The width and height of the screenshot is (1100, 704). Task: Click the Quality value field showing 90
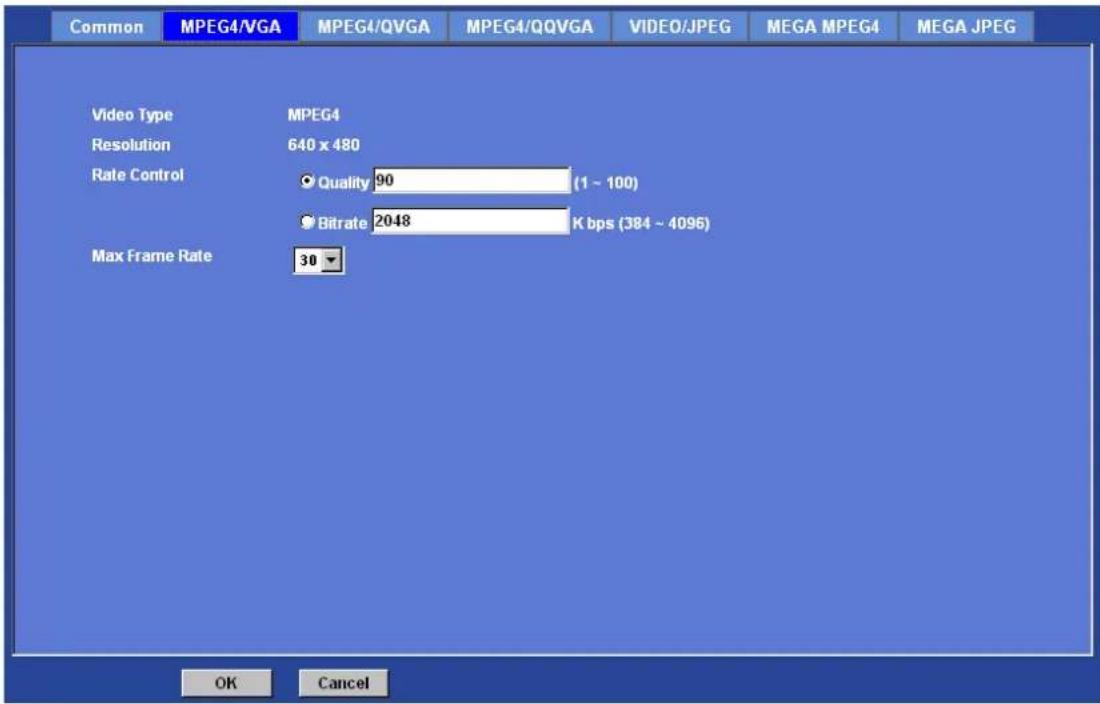[x=471, y=180]
